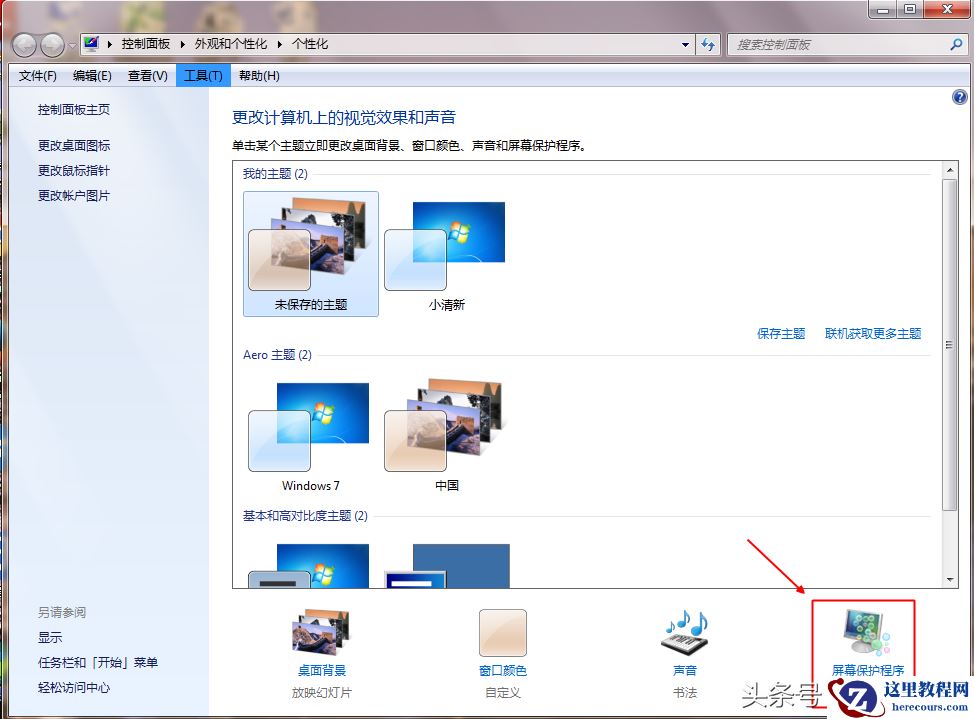
Task: Open the 工具(T) menu
Action: 202,75
